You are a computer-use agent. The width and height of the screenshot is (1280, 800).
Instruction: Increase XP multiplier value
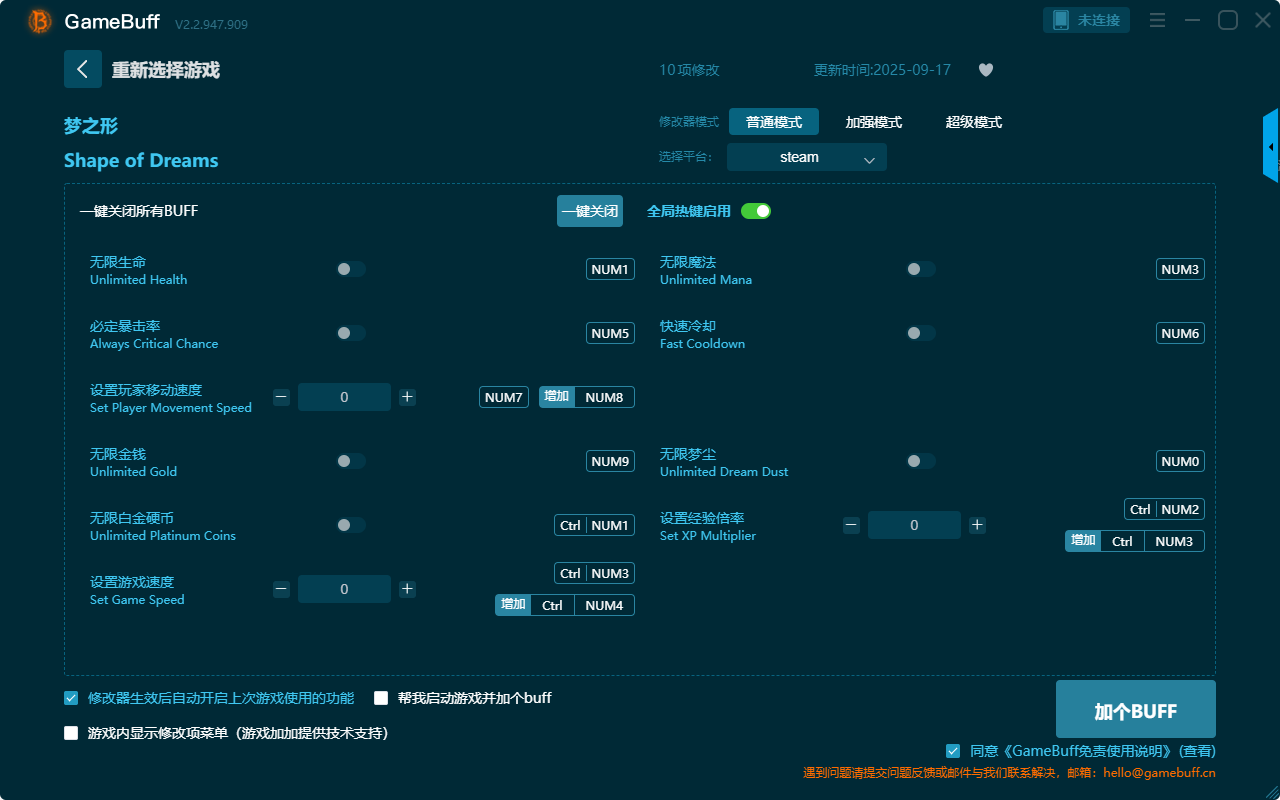(x=977, y=525)
